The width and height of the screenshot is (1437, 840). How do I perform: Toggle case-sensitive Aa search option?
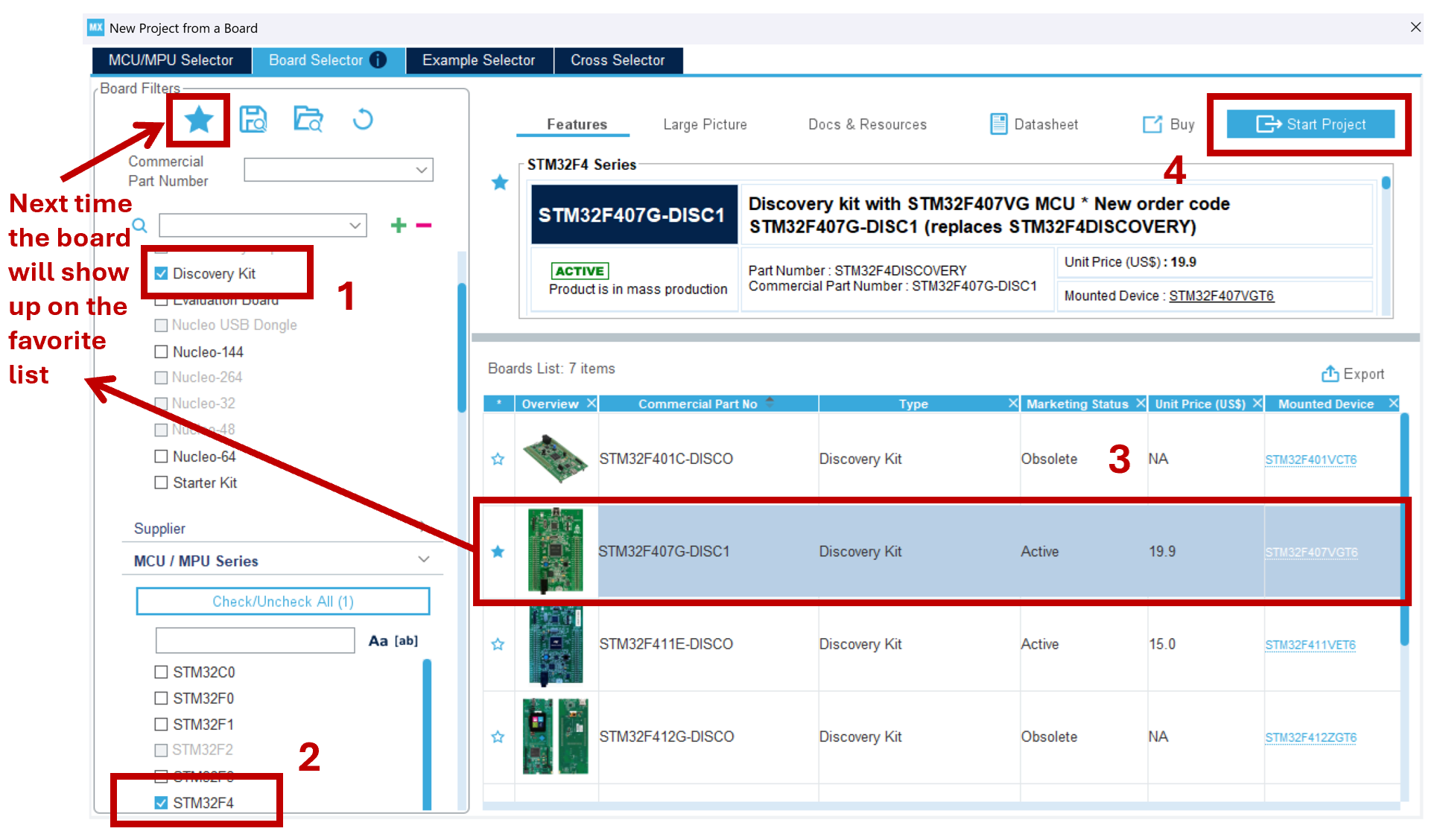pyautogui.click(x=378, y=640)
